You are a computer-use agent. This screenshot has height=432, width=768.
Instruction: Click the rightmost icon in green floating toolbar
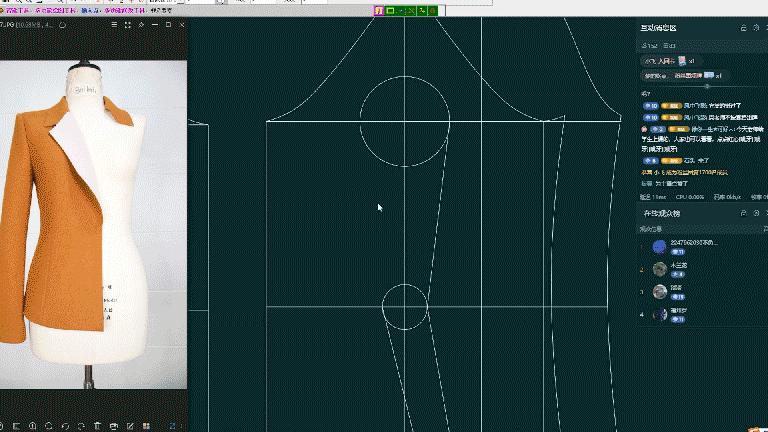(434, 11)
